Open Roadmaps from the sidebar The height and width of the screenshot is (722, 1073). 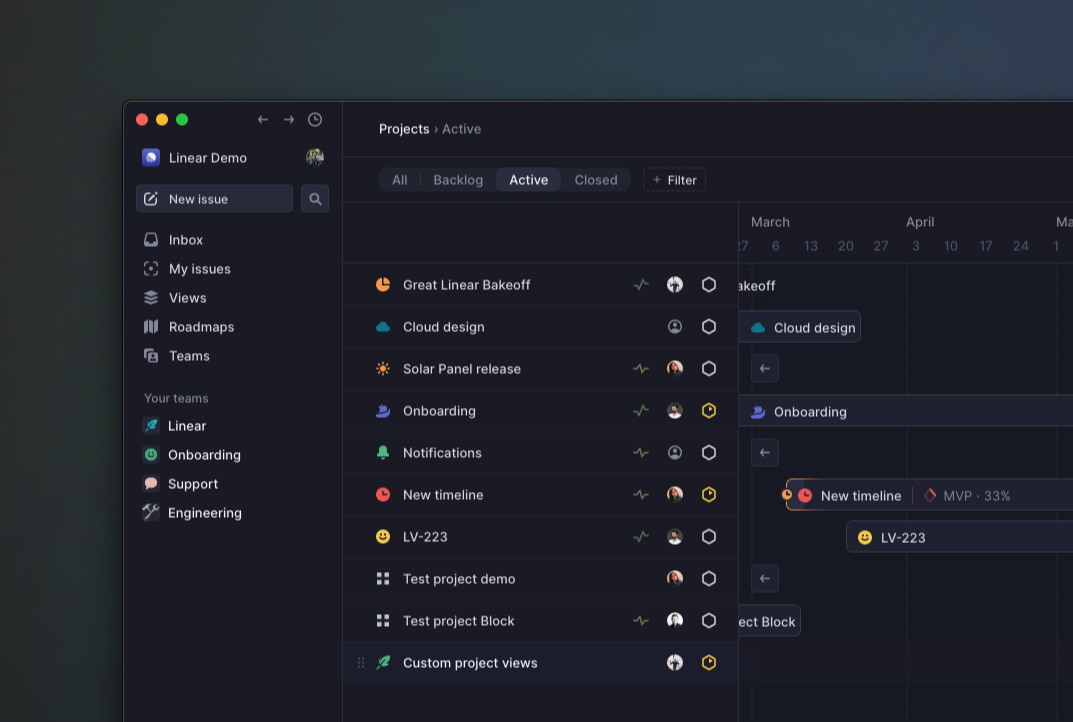pyautogui.click(x=201, y=327)
